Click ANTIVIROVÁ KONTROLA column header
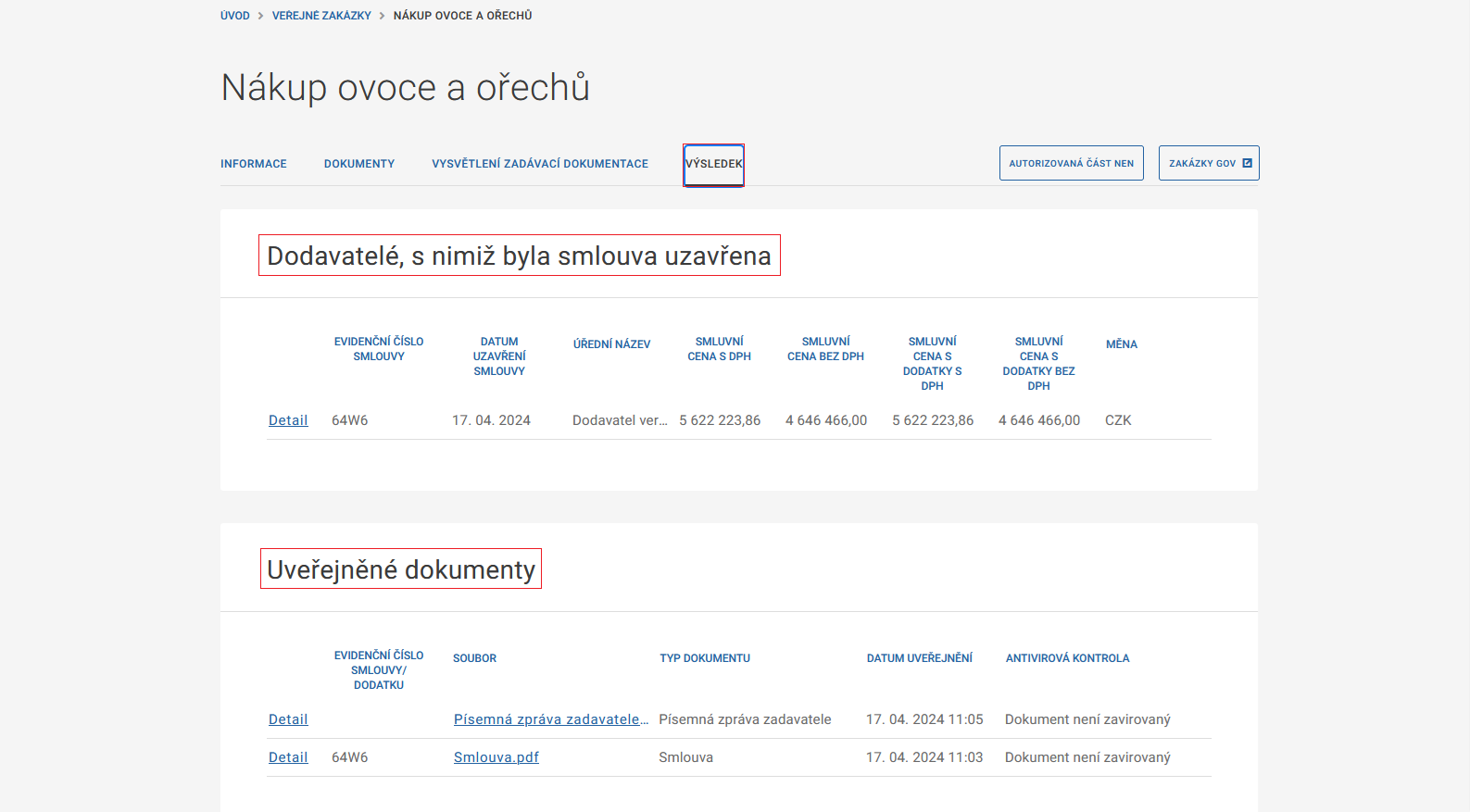The height and width of the screenshot is (812, 1470). [x=1068, y=658]
